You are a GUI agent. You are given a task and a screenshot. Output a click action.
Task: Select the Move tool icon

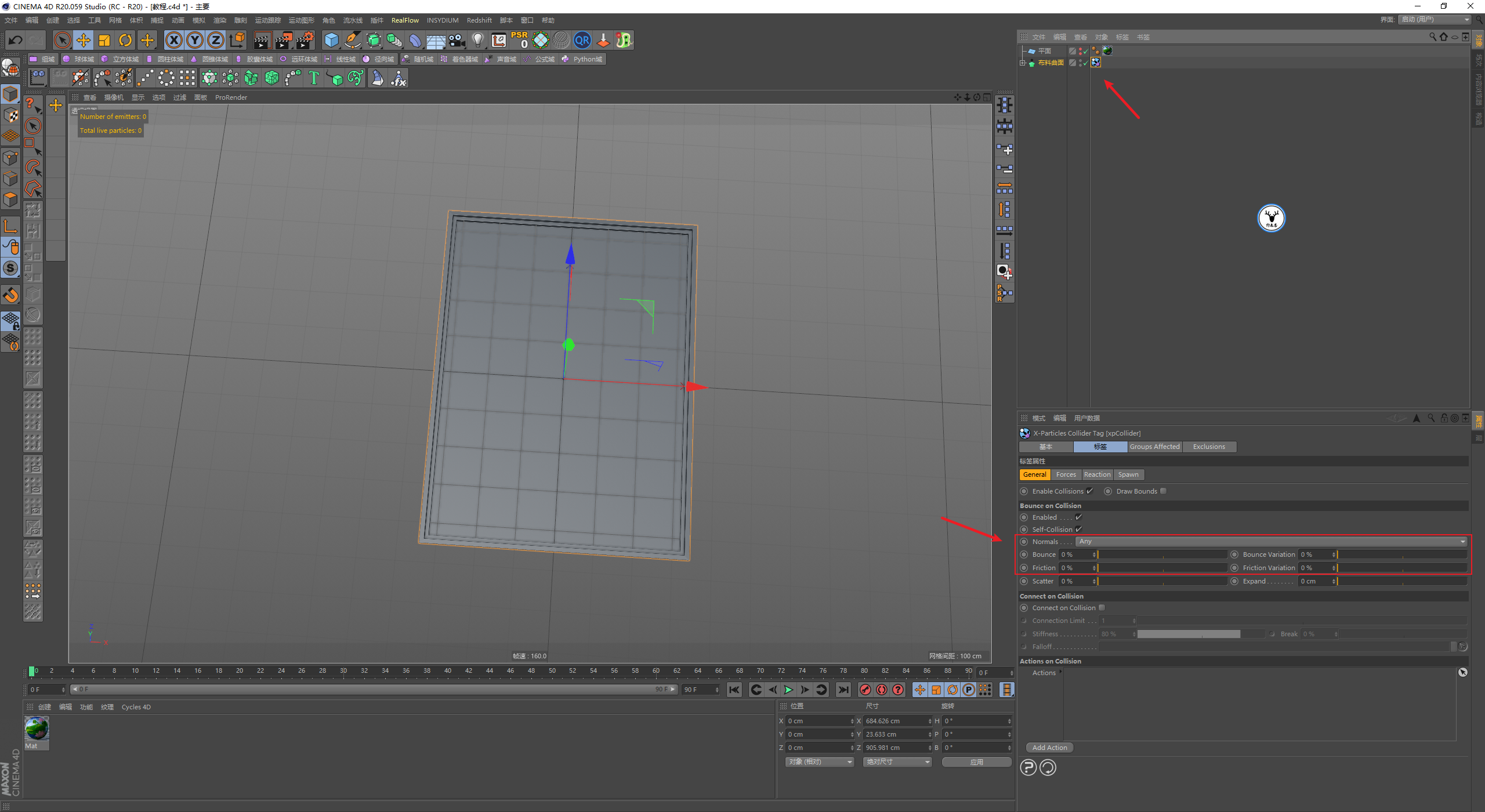coord(84,40)
